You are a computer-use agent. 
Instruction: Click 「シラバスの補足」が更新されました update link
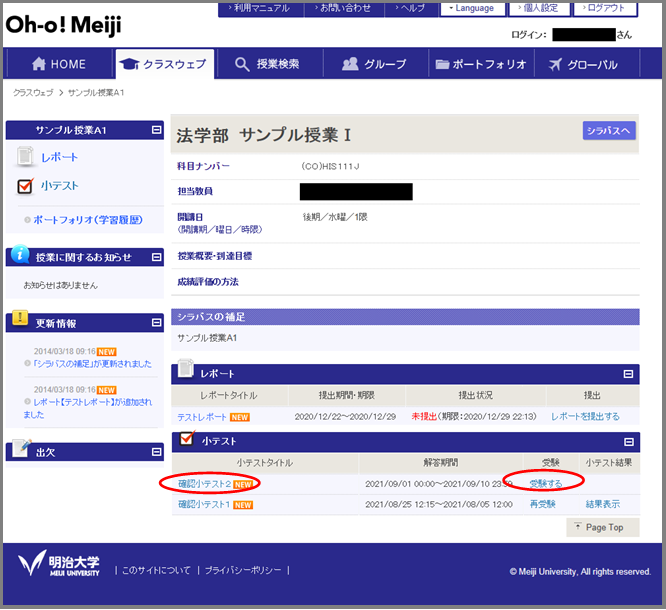pos(92,364)
